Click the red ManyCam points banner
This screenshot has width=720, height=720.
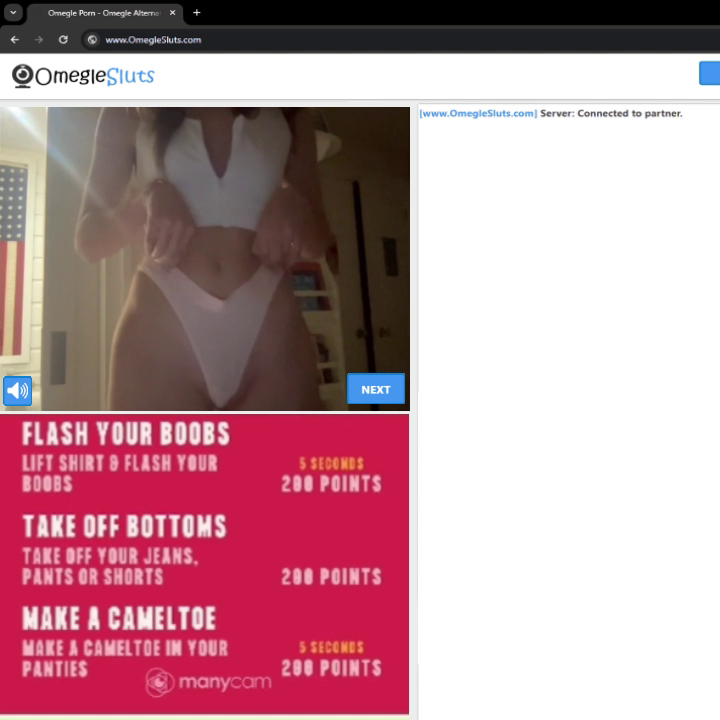pyautogui.click(x=204, y=560)
